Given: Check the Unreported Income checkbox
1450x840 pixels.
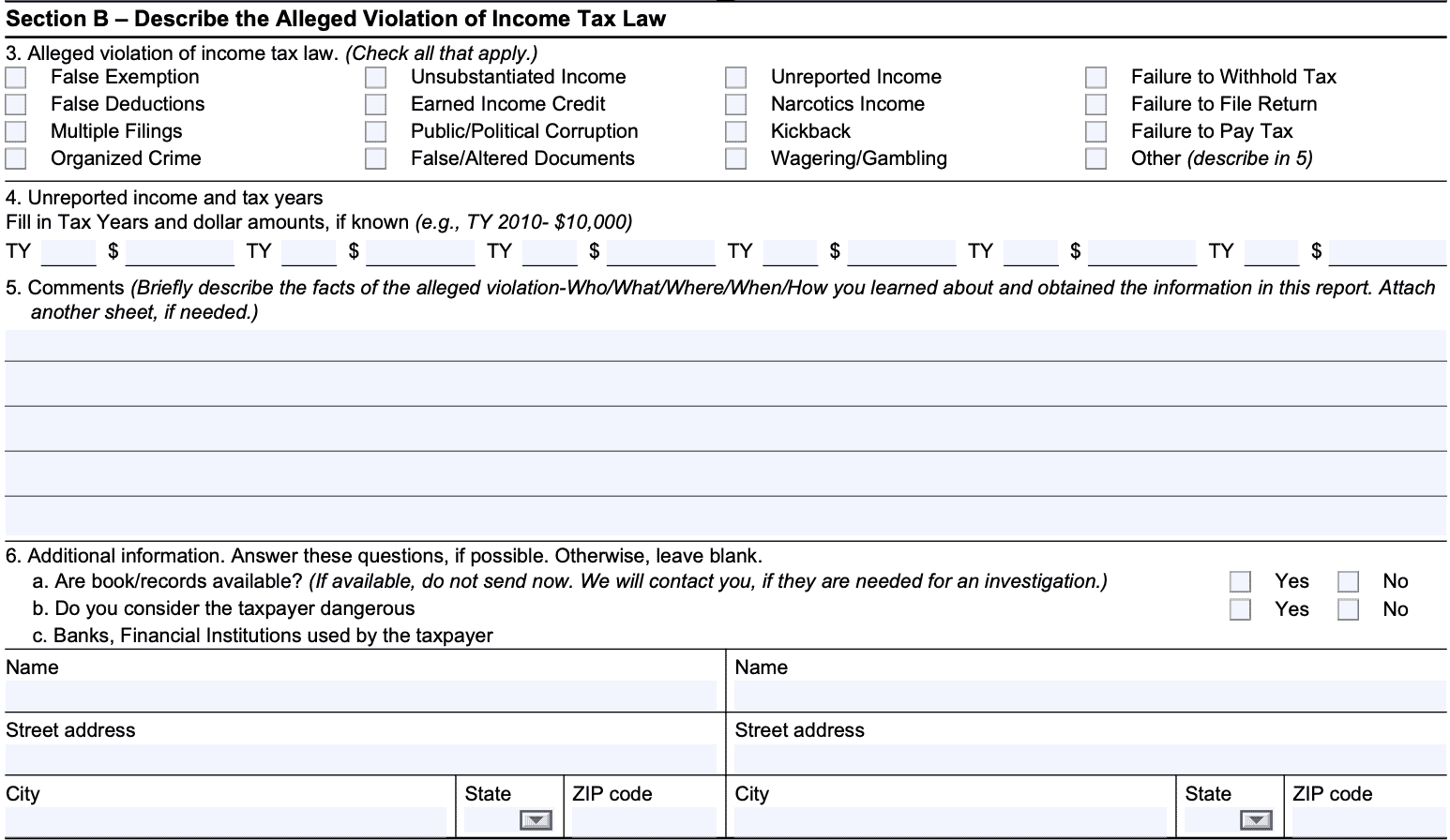Looking at the screenshot, I should tap(736, 77).
